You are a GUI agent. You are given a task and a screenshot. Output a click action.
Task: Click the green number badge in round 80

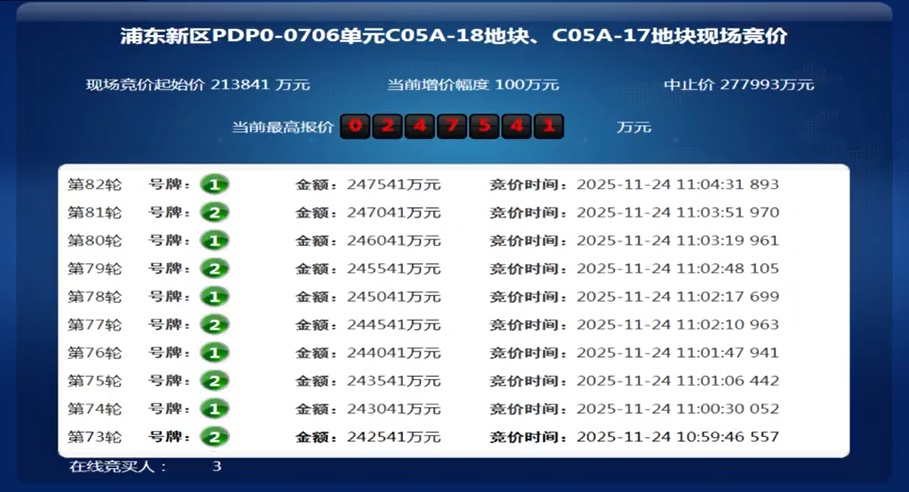214,240
